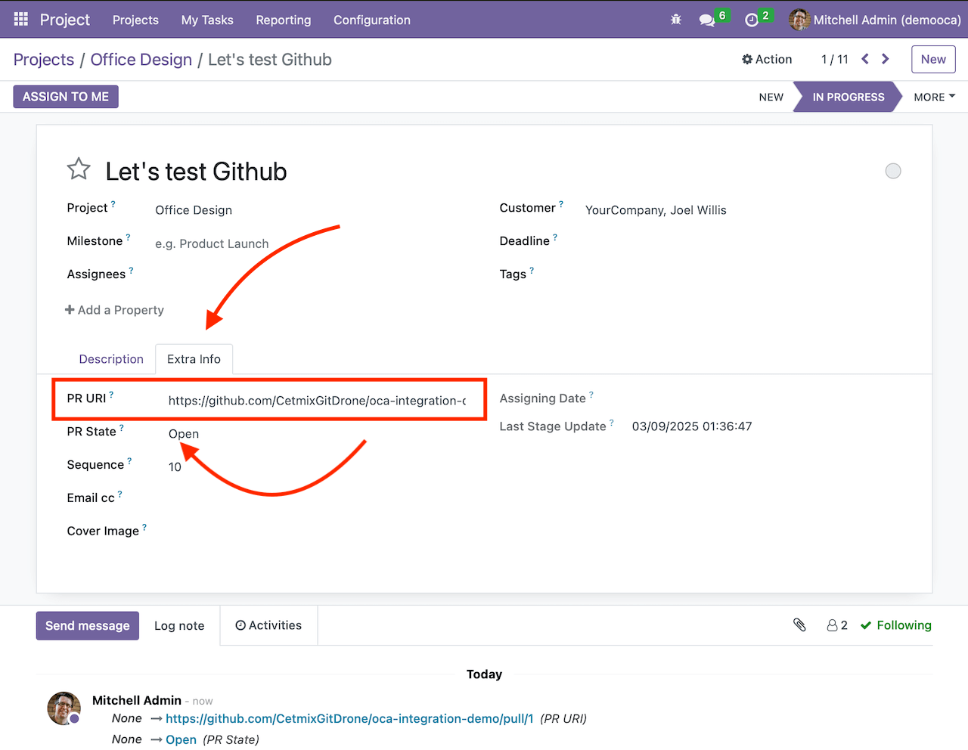
Task: Click the task completion circle at top right
Action: coord(893,170)
